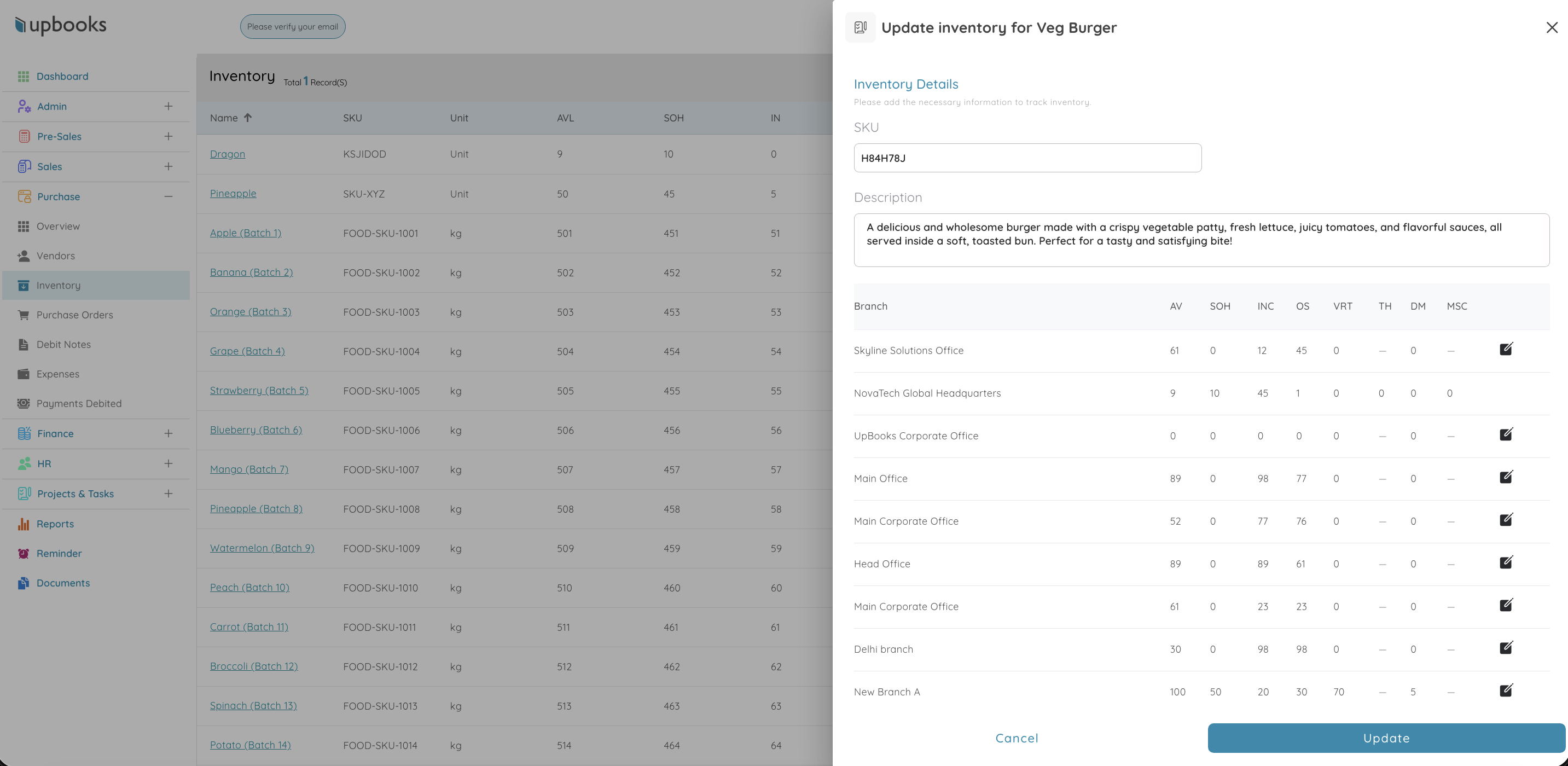Edit the New Branch A row
This screenshot has height=766, width=1568.
point(1506,690)
